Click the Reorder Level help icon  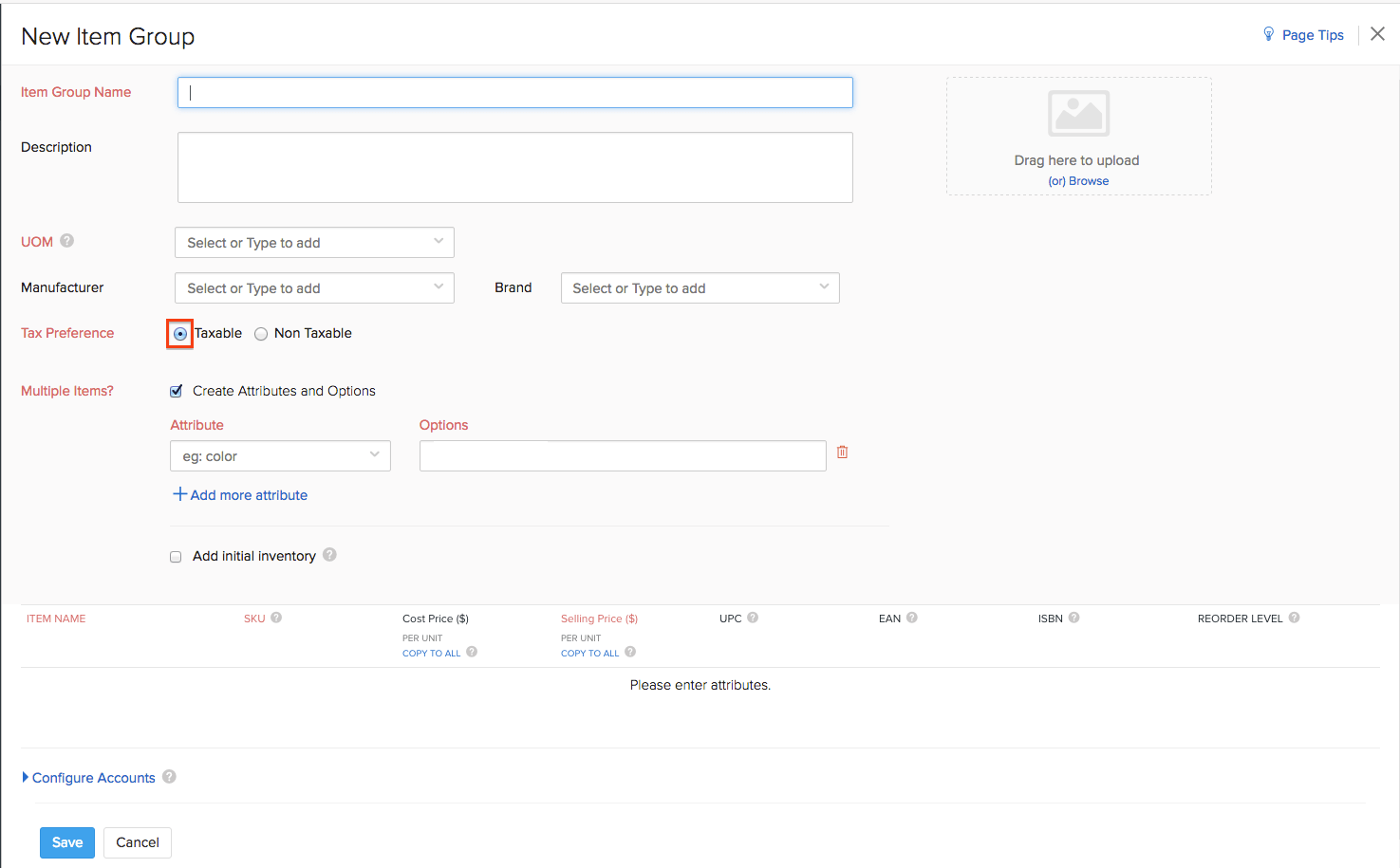1295,618
